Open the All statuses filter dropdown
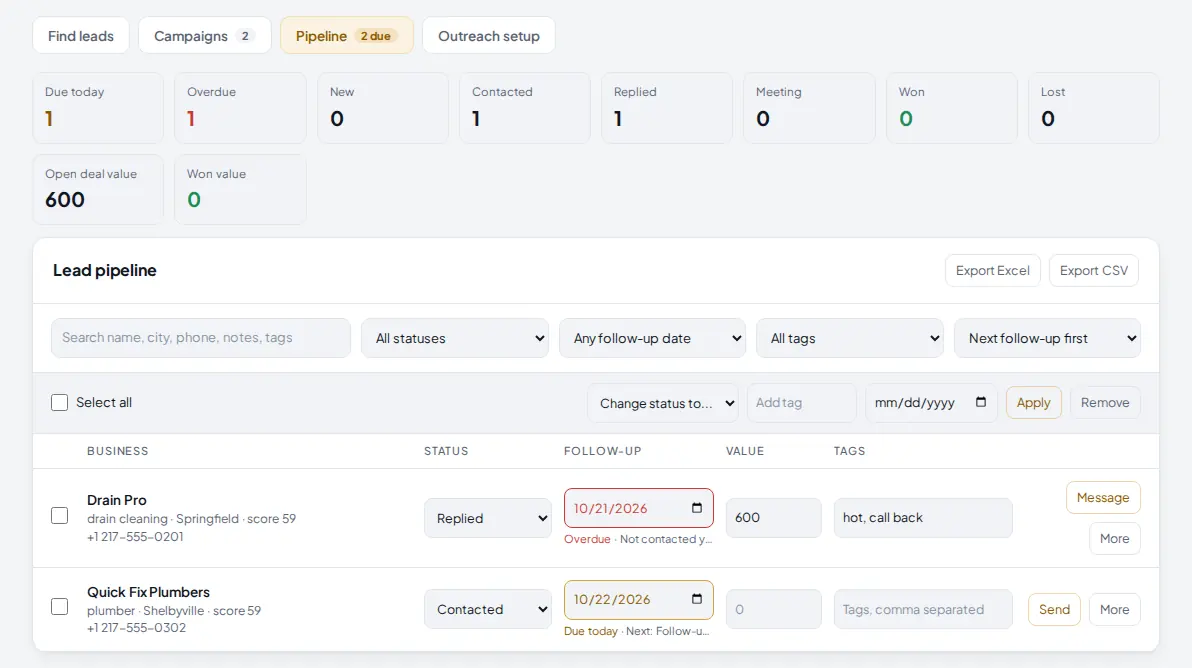The width and height of the screenshot is (1192, 668). coord(455,338)
